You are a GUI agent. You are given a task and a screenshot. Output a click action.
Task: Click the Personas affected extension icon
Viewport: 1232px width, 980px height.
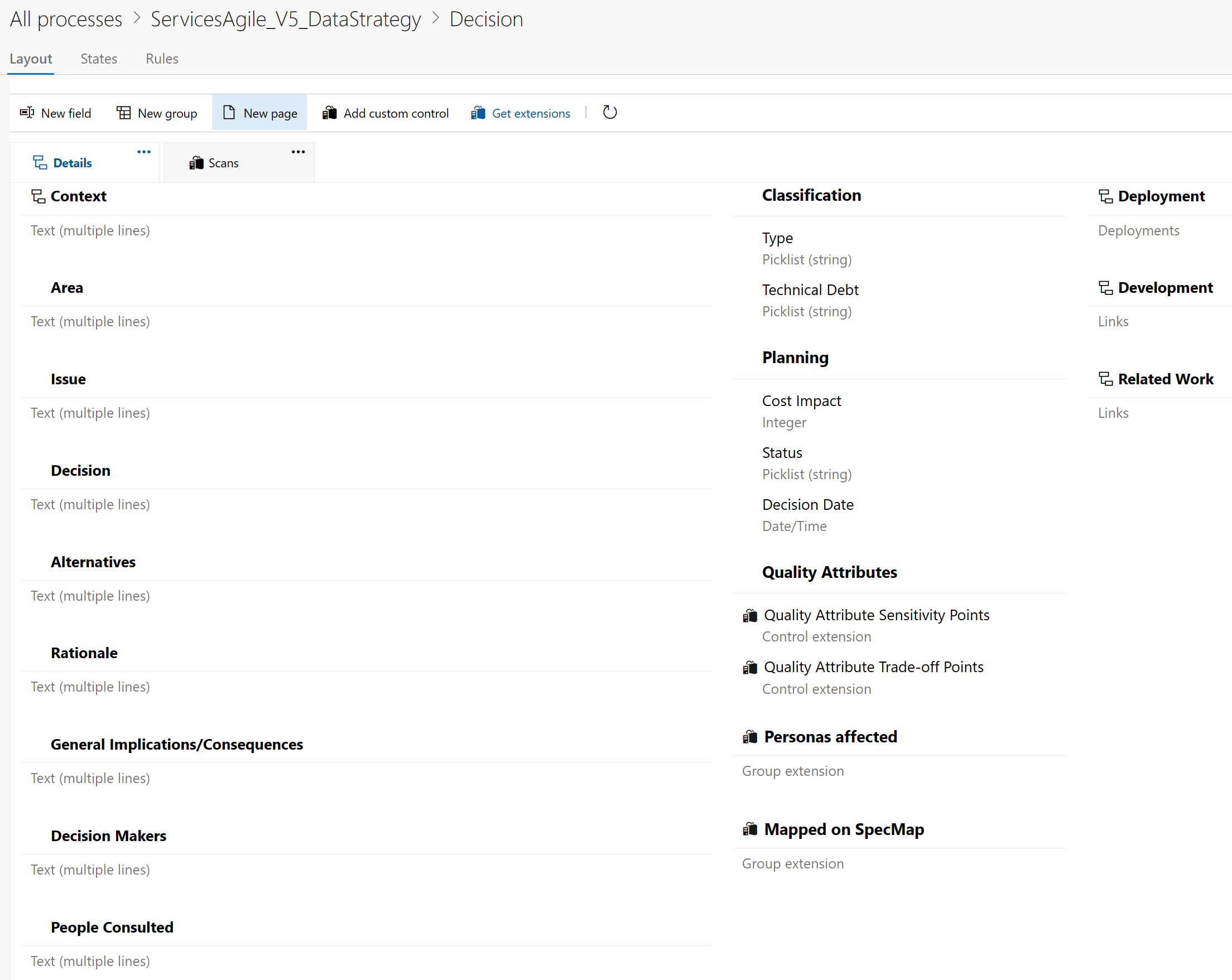click(x=750, y=737)
